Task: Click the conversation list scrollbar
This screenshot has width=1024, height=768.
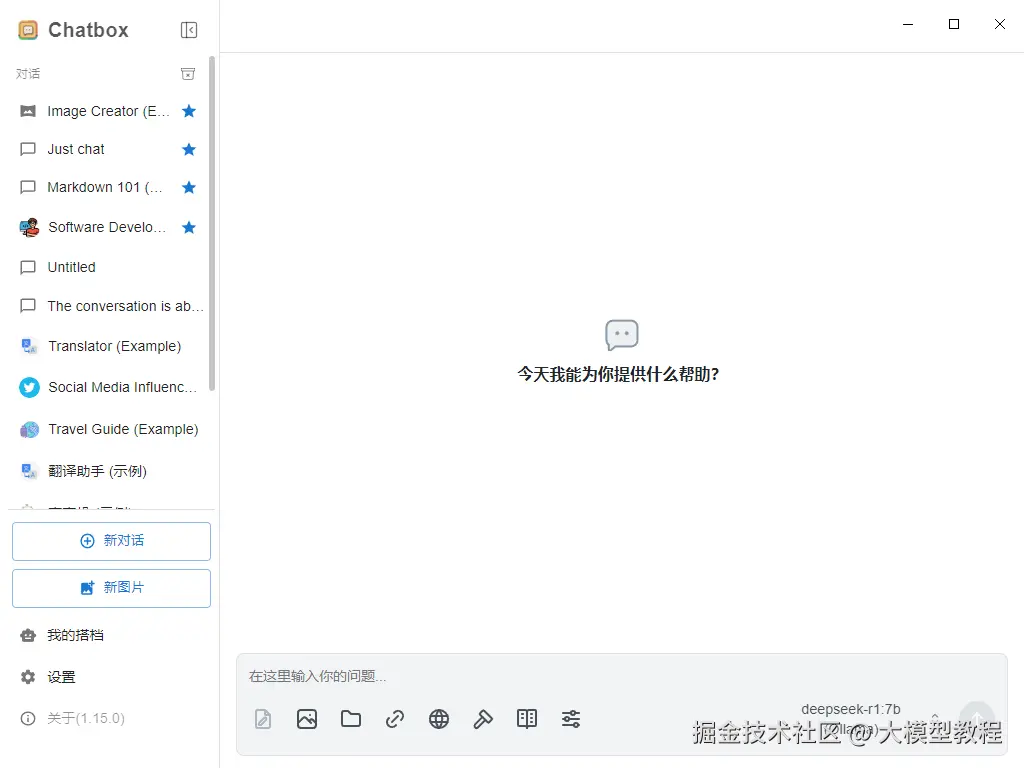Action: tap(212, 223)
